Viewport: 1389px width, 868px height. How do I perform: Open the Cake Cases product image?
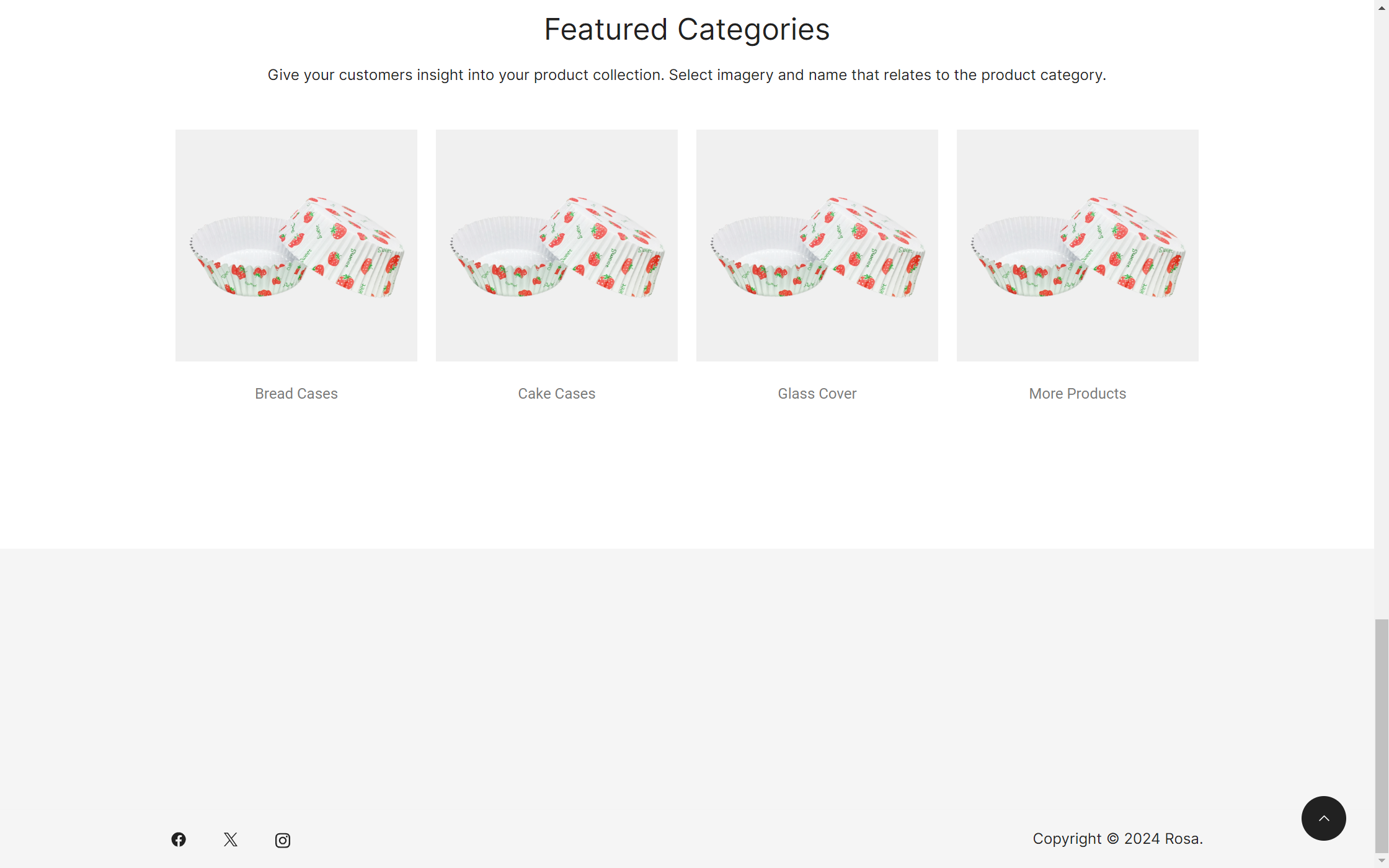point(557,246)
